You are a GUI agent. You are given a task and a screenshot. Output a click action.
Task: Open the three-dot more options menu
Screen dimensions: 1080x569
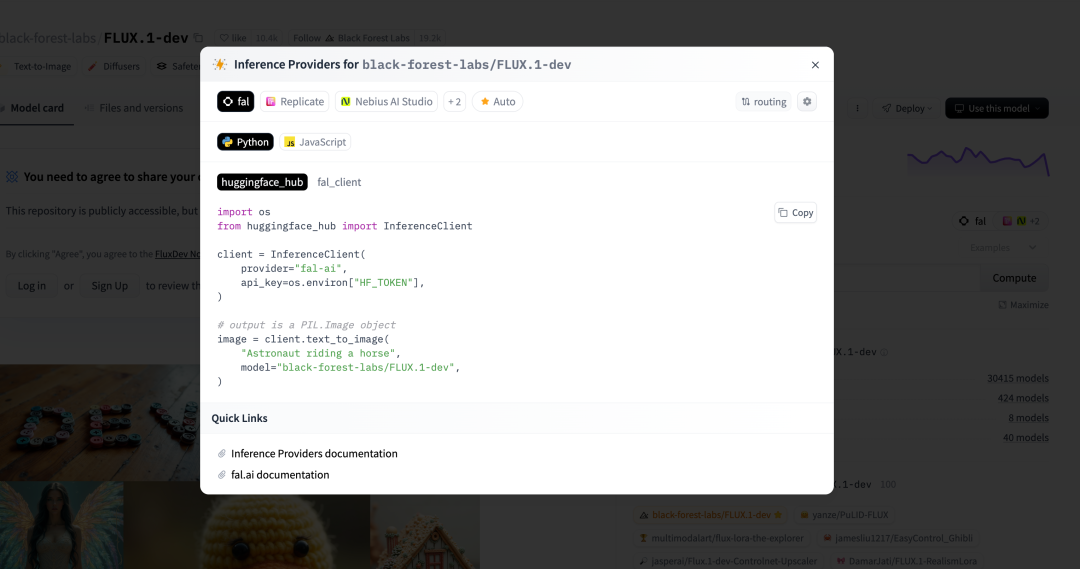click(x=858, y=108)
